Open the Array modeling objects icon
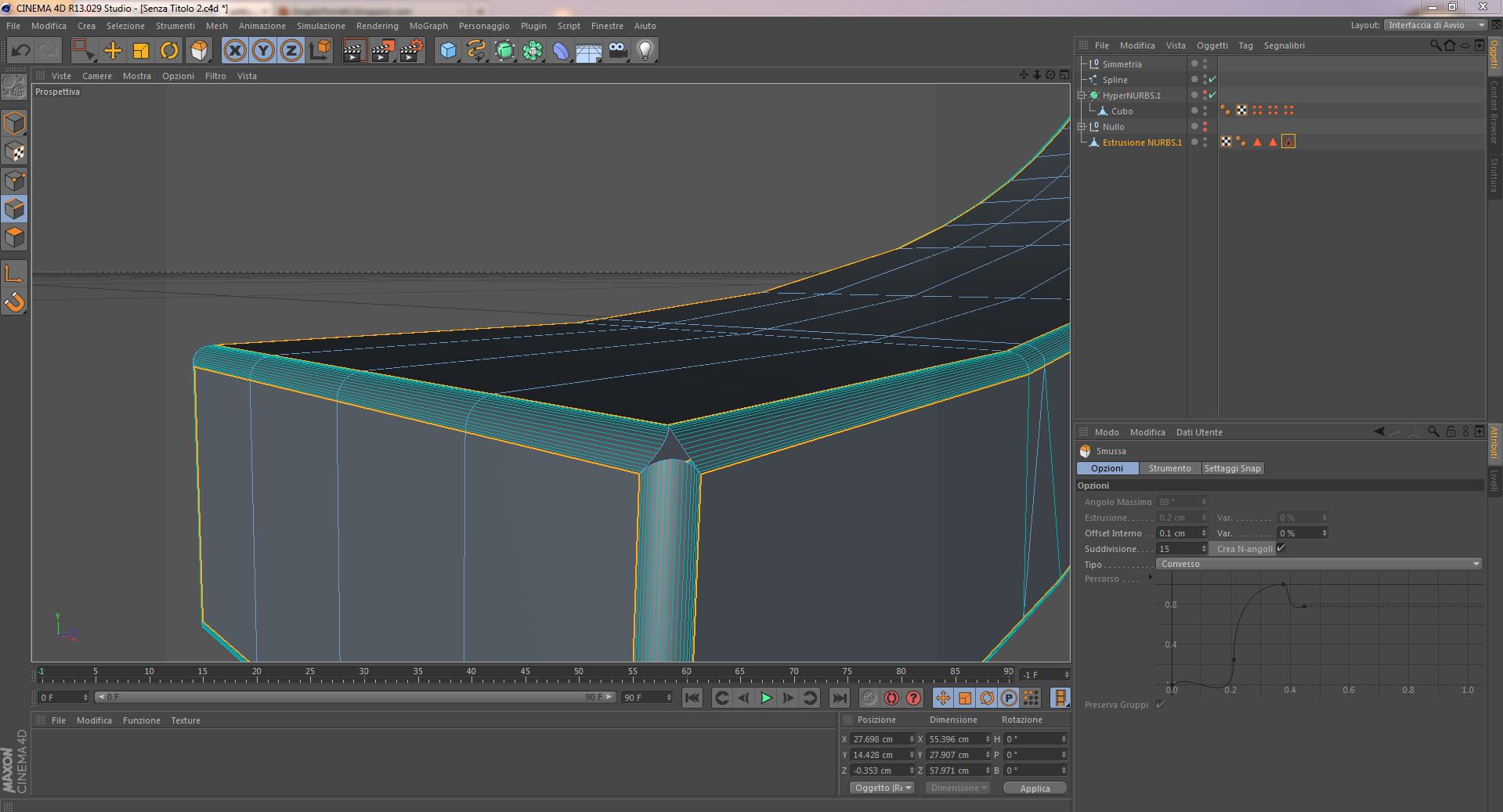Screen dimensions: 1503x812 click(533, 51)
